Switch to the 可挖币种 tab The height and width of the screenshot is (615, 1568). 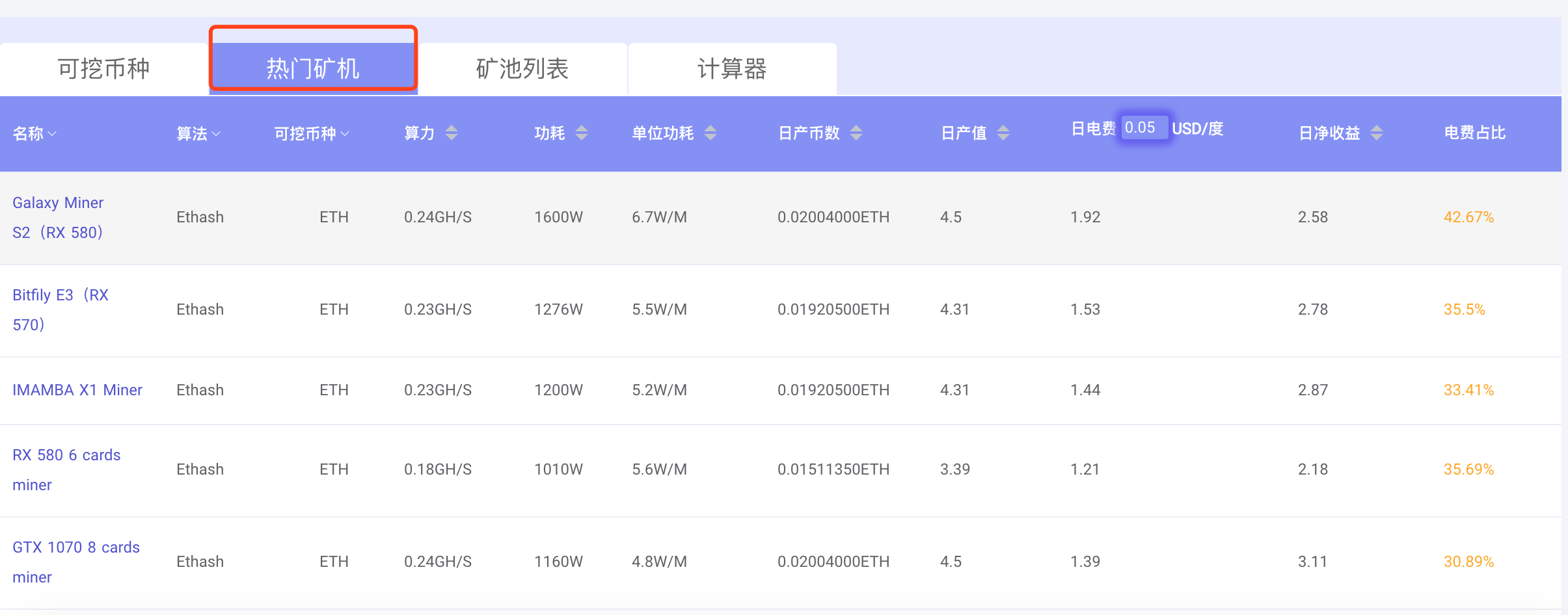[104, 69]
